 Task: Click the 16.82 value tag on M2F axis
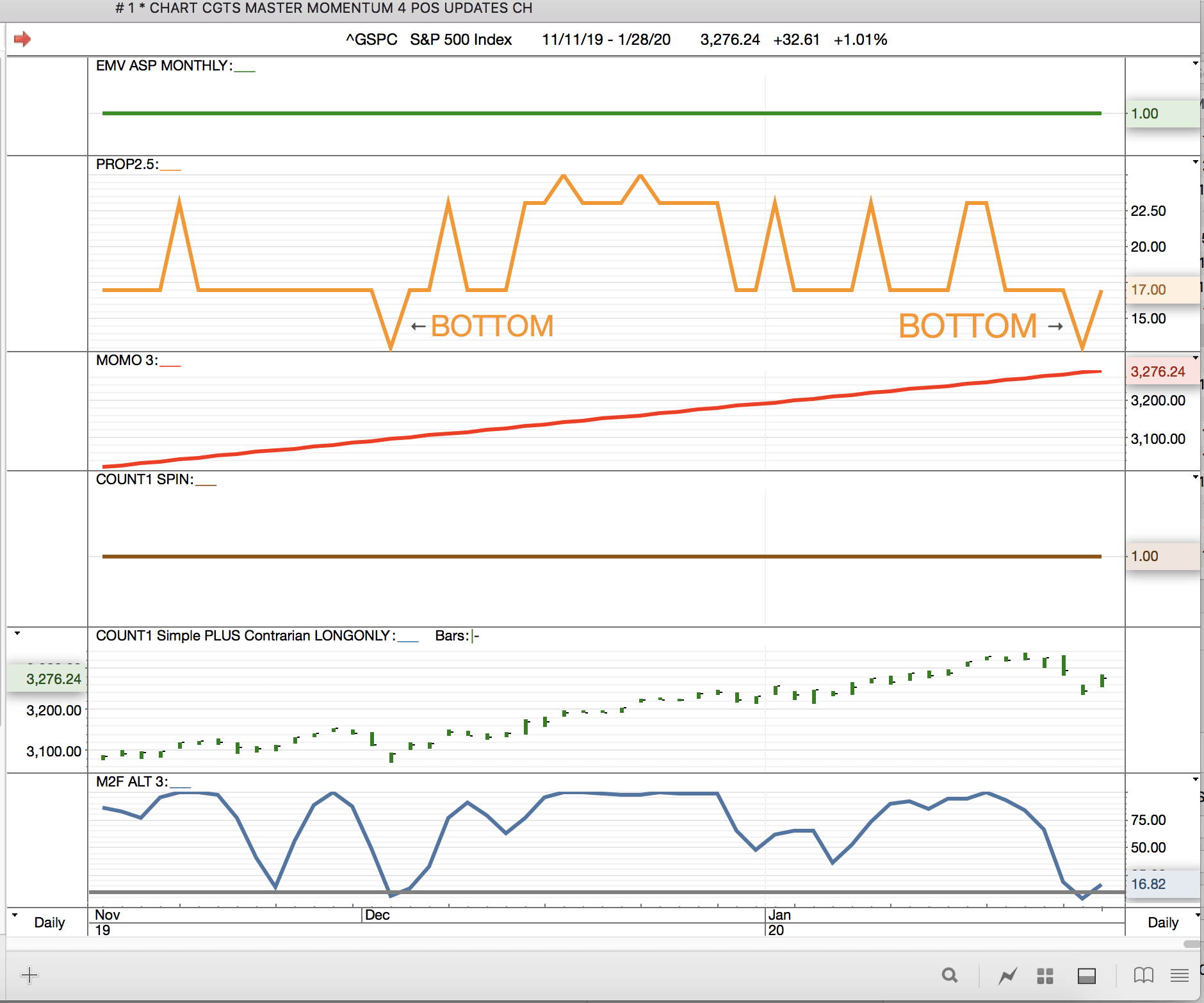pos(1148,884)
